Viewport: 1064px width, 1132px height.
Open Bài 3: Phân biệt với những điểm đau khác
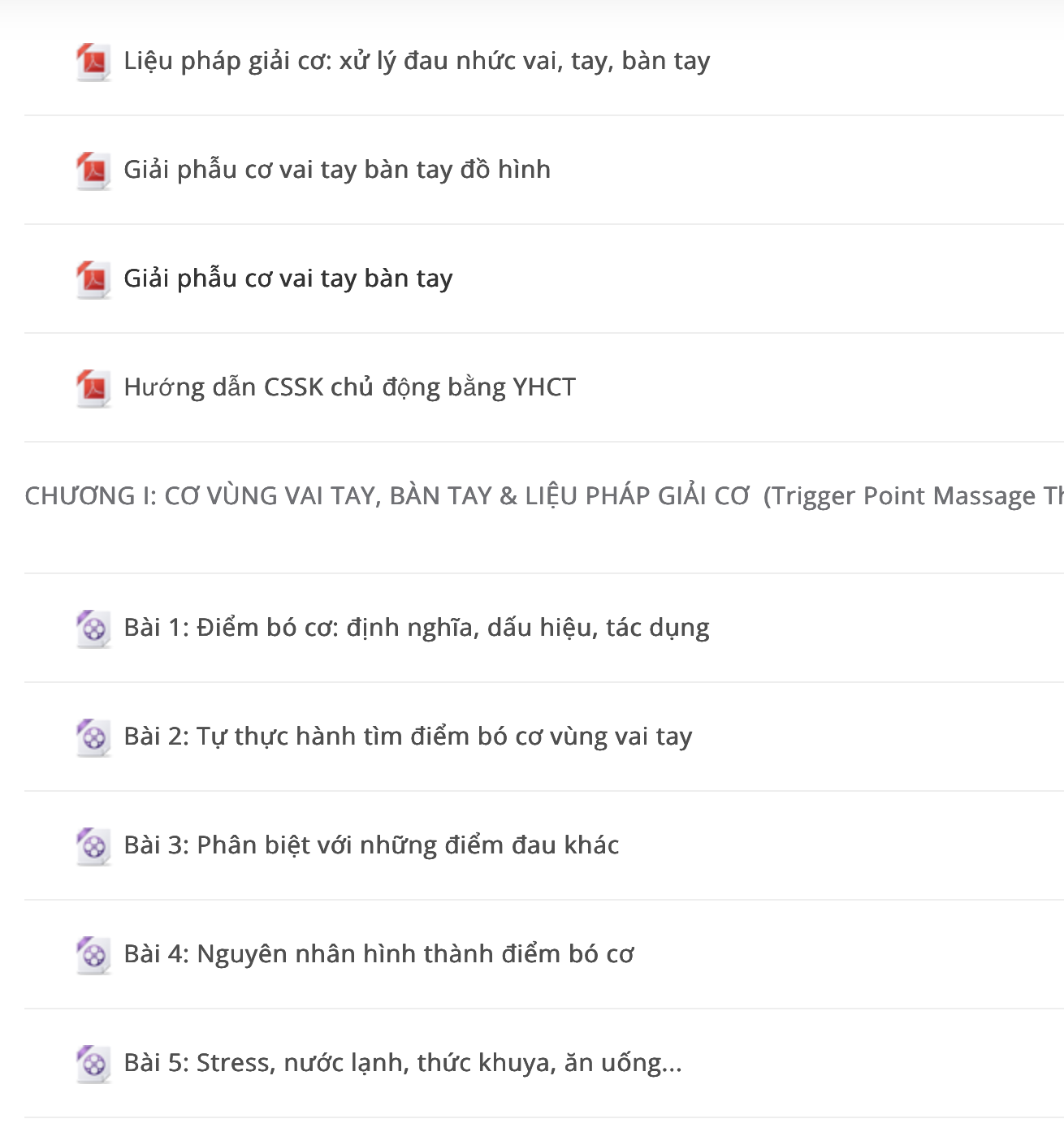(371, 846)
